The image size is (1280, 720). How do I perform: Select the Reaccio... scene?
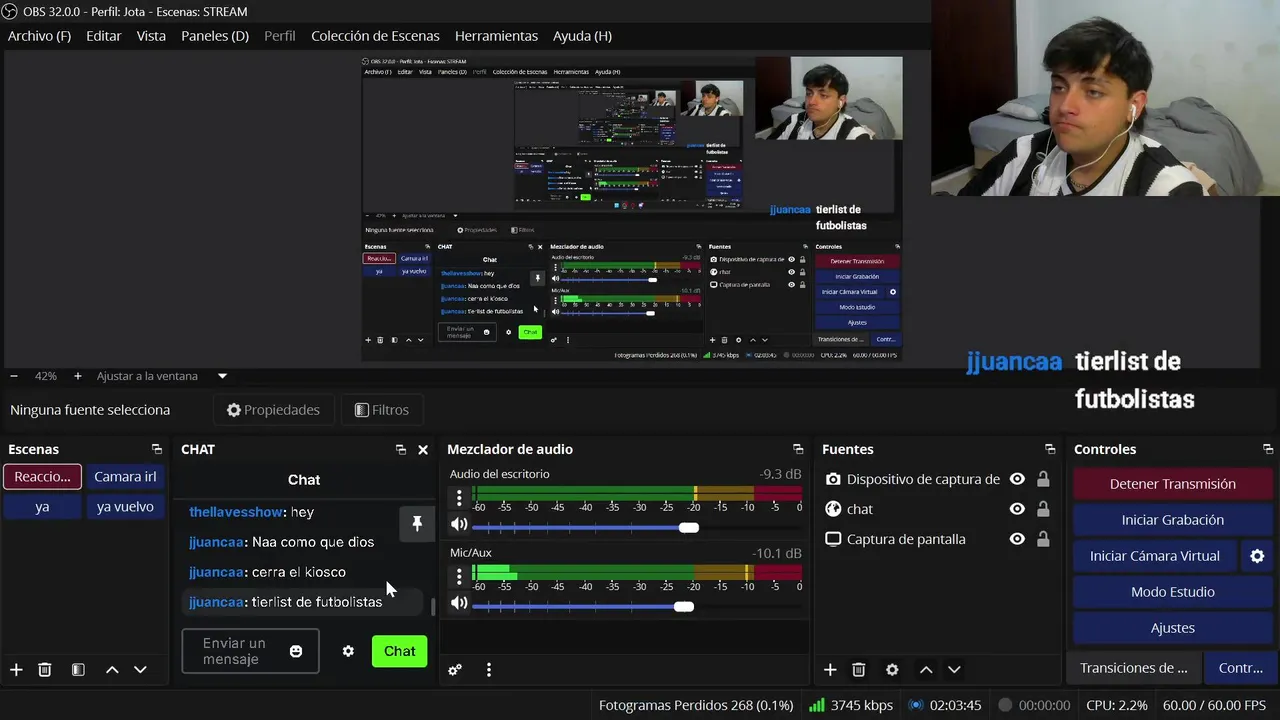click(x=42, y=477)
